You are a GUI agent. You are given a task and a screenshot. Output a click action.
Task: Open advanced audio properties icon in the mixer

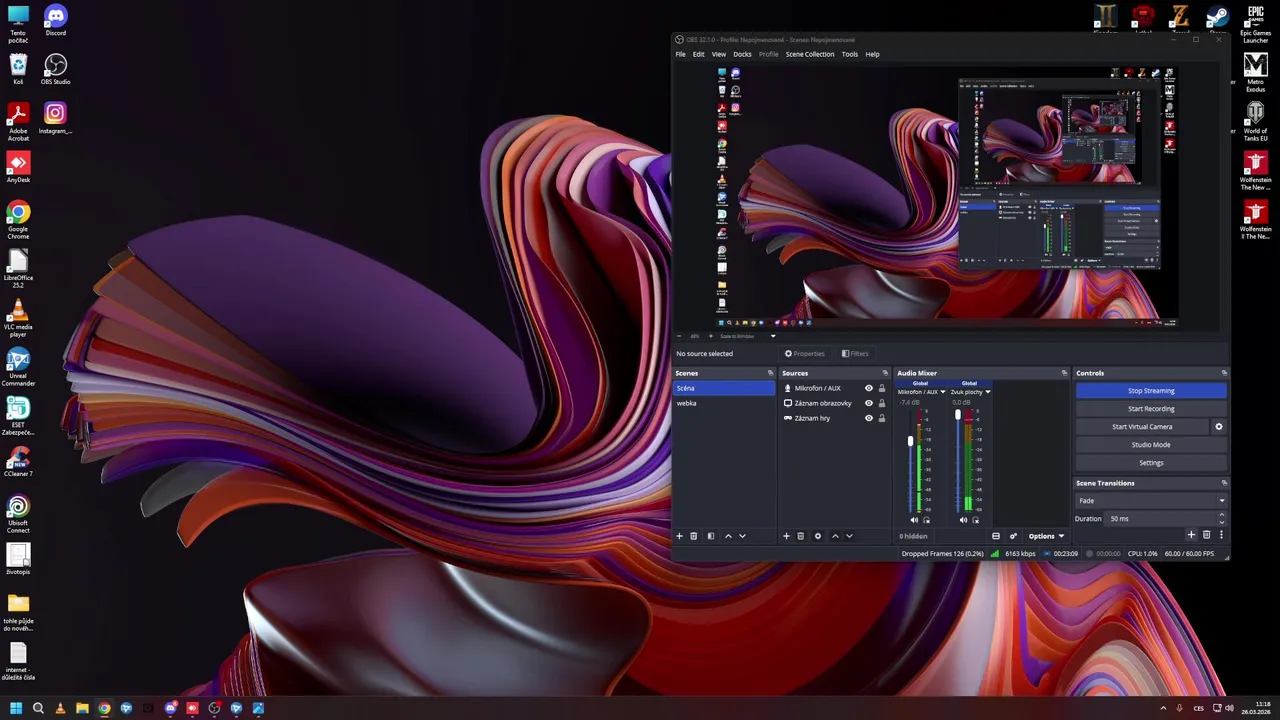coord(1013,536)
